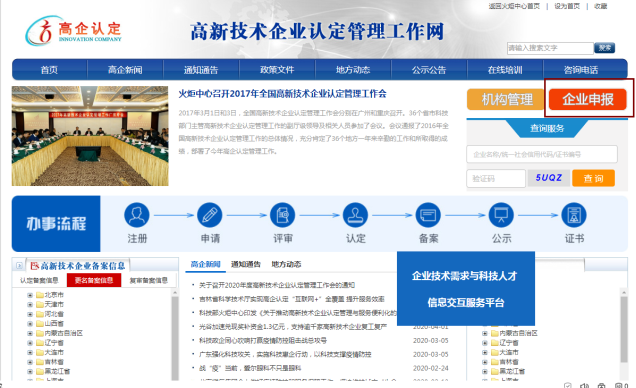Click the orange 查询 button
Viewport: 636px width, 388px height.
(x=593, y=178)
